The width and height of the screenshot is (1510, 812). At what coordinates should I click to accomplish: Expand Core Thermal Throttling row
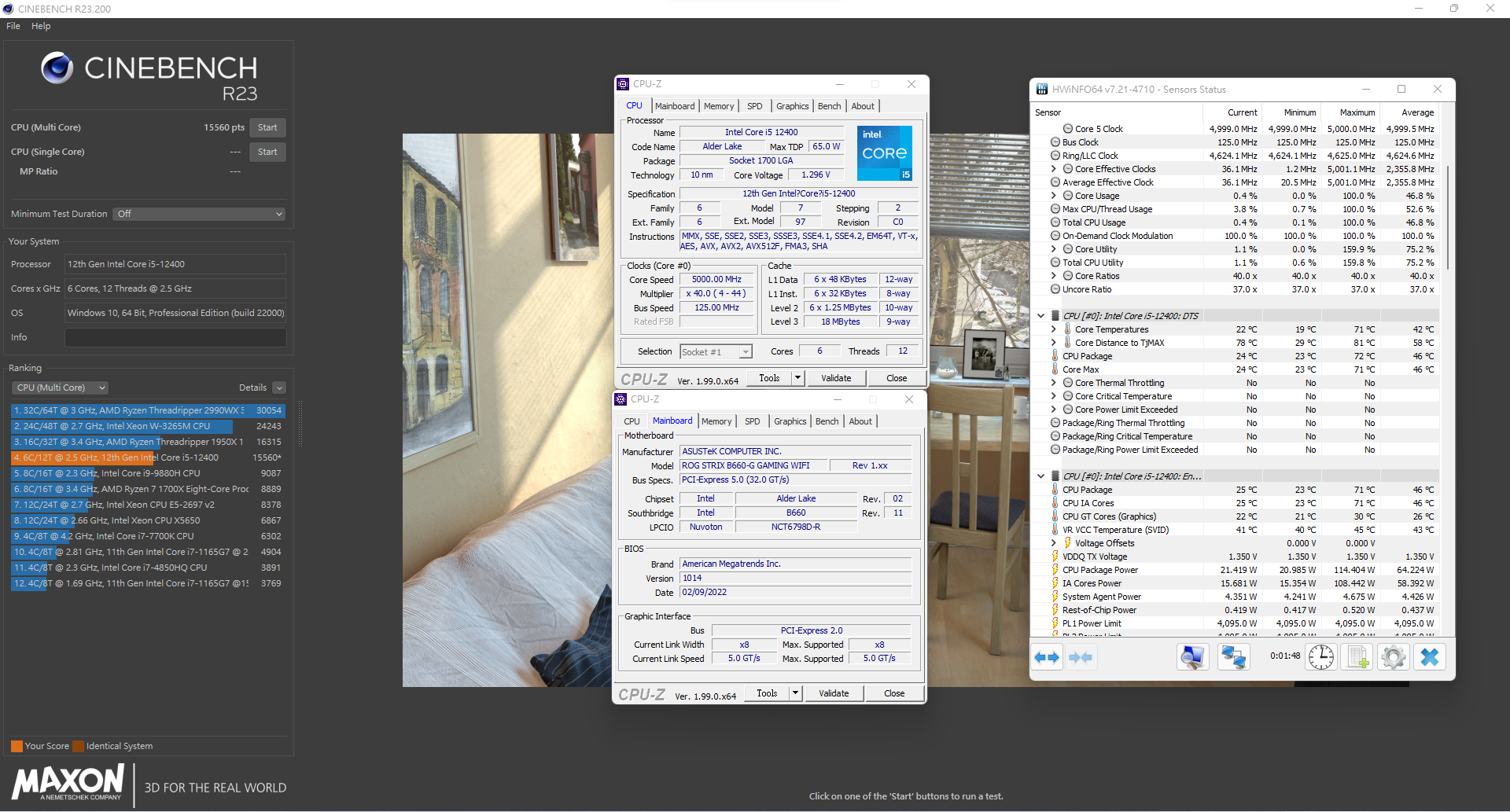pyautogui.click(x=1054, y=383)
